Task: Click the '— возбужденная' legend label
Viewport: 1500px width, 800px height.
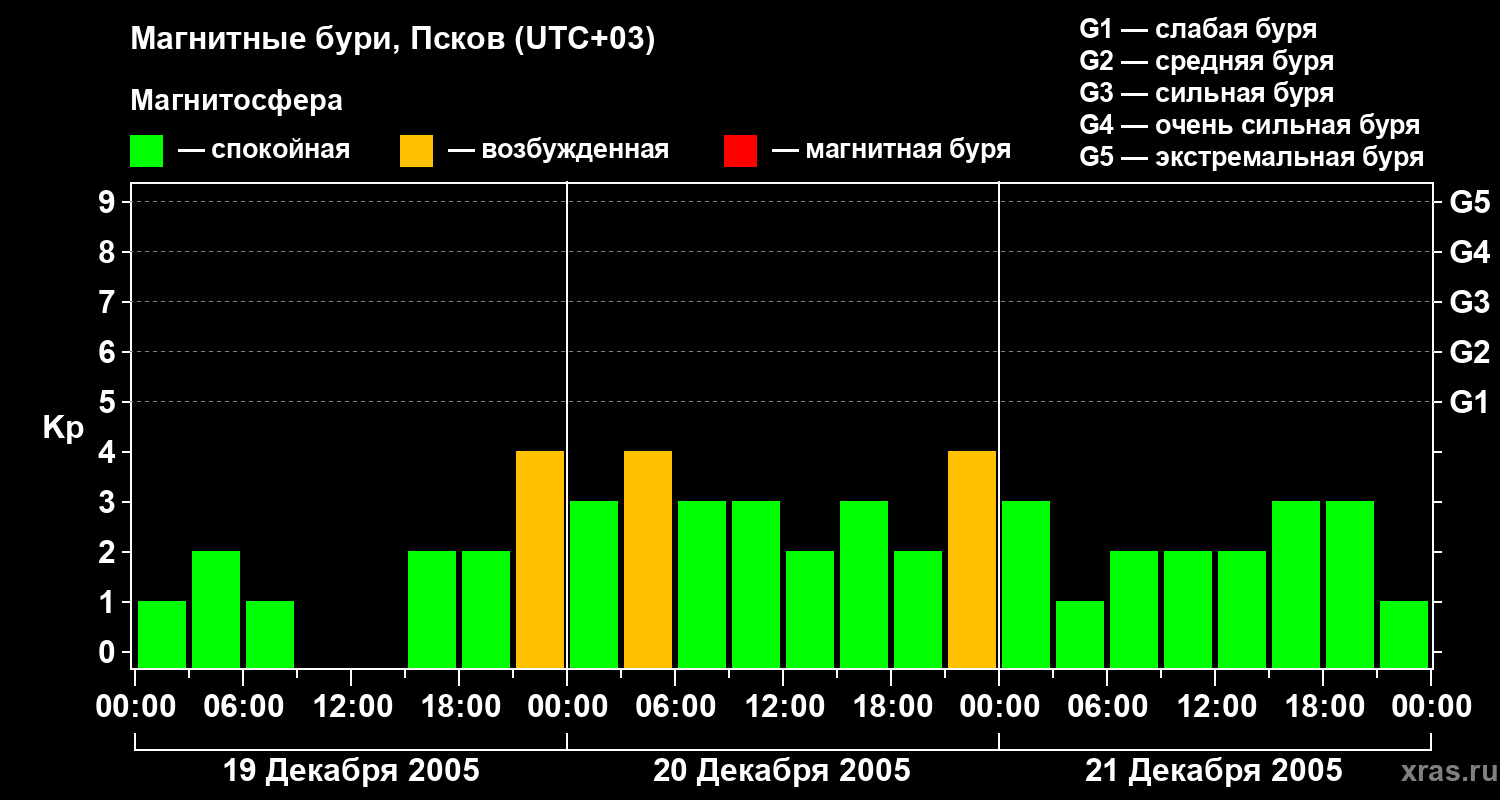Action: (x=558, y=150)
